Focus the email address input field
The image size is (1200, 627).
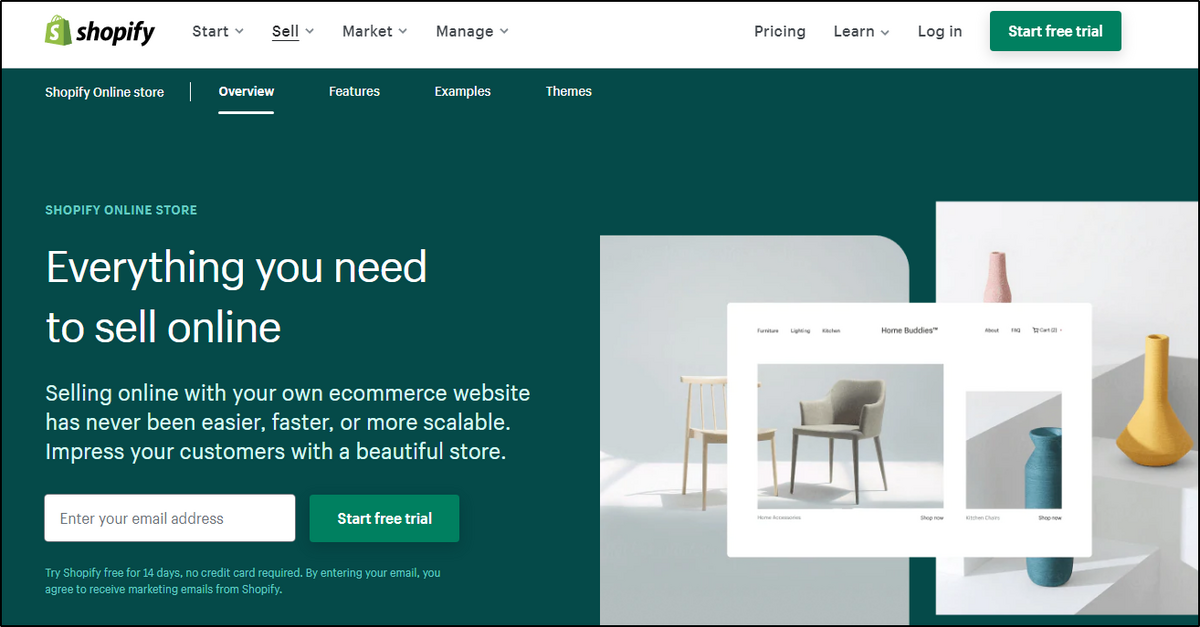[x=170, y=518]
